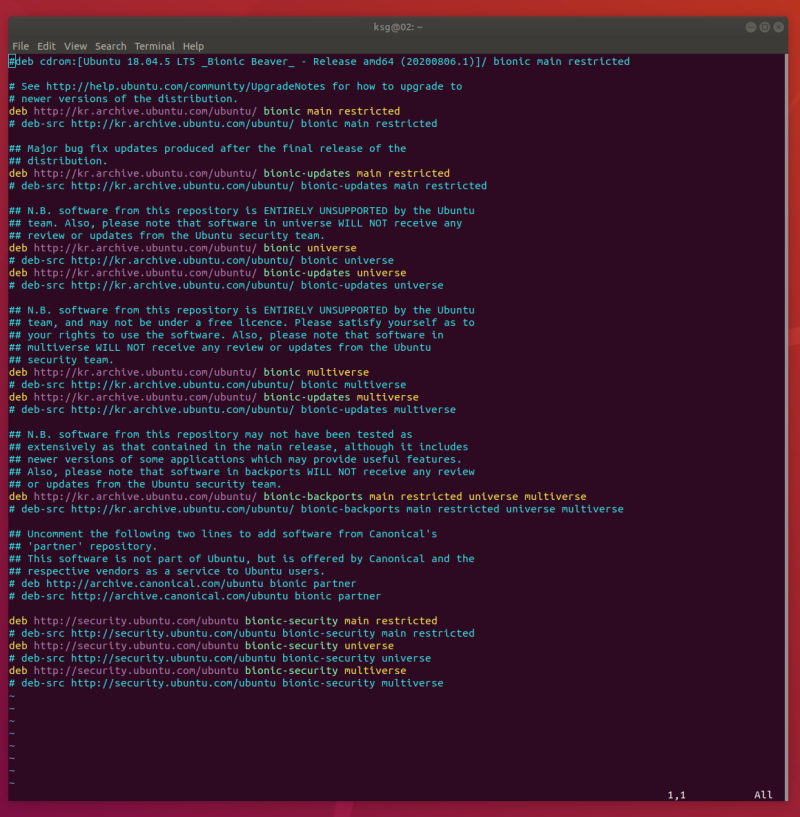
Task: Click '# deb http://archive.canonical.com/ubuntu bionic partner'
Action: coord(182,584)
